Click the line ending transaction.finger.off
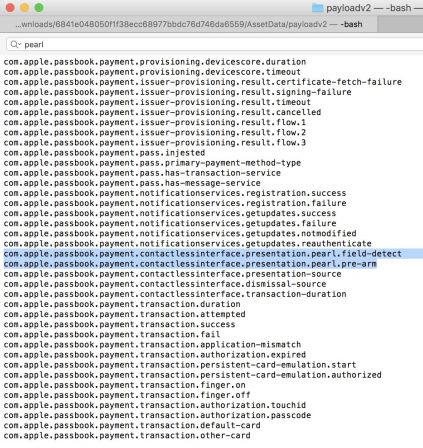Viewport: 423px width, 448px height. (127, 395)
